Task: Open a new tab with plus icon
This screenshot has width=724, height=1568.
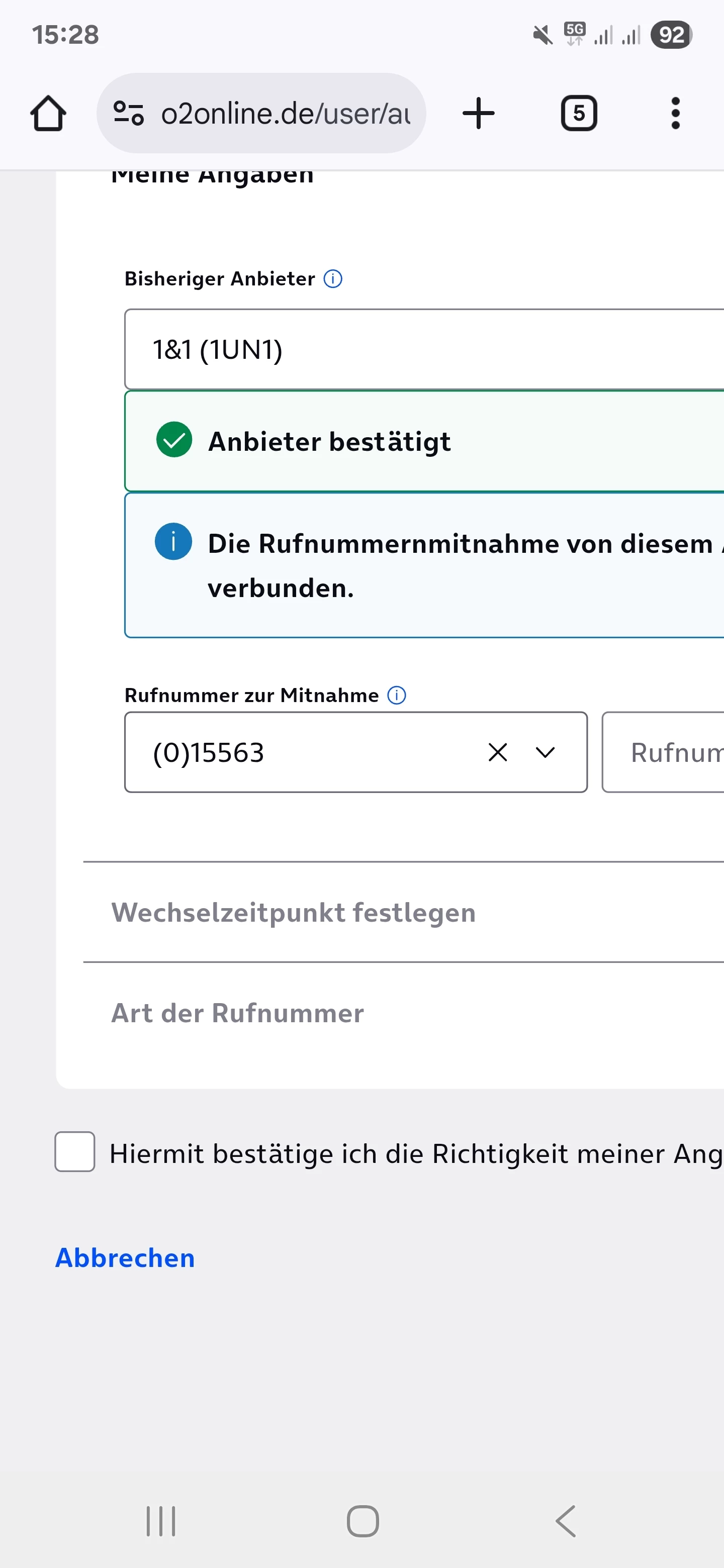Action: coord(478,114)
